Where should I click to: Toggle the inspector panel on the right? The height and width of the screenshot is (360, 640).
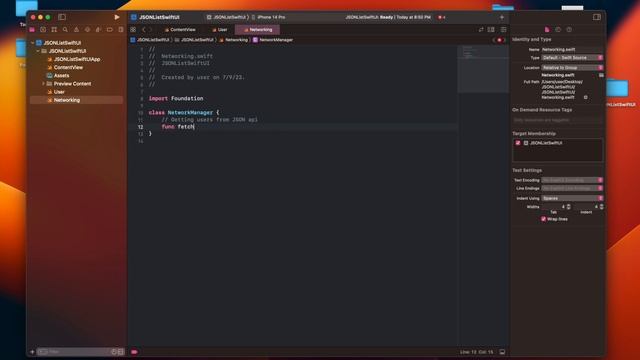point(597,17)
